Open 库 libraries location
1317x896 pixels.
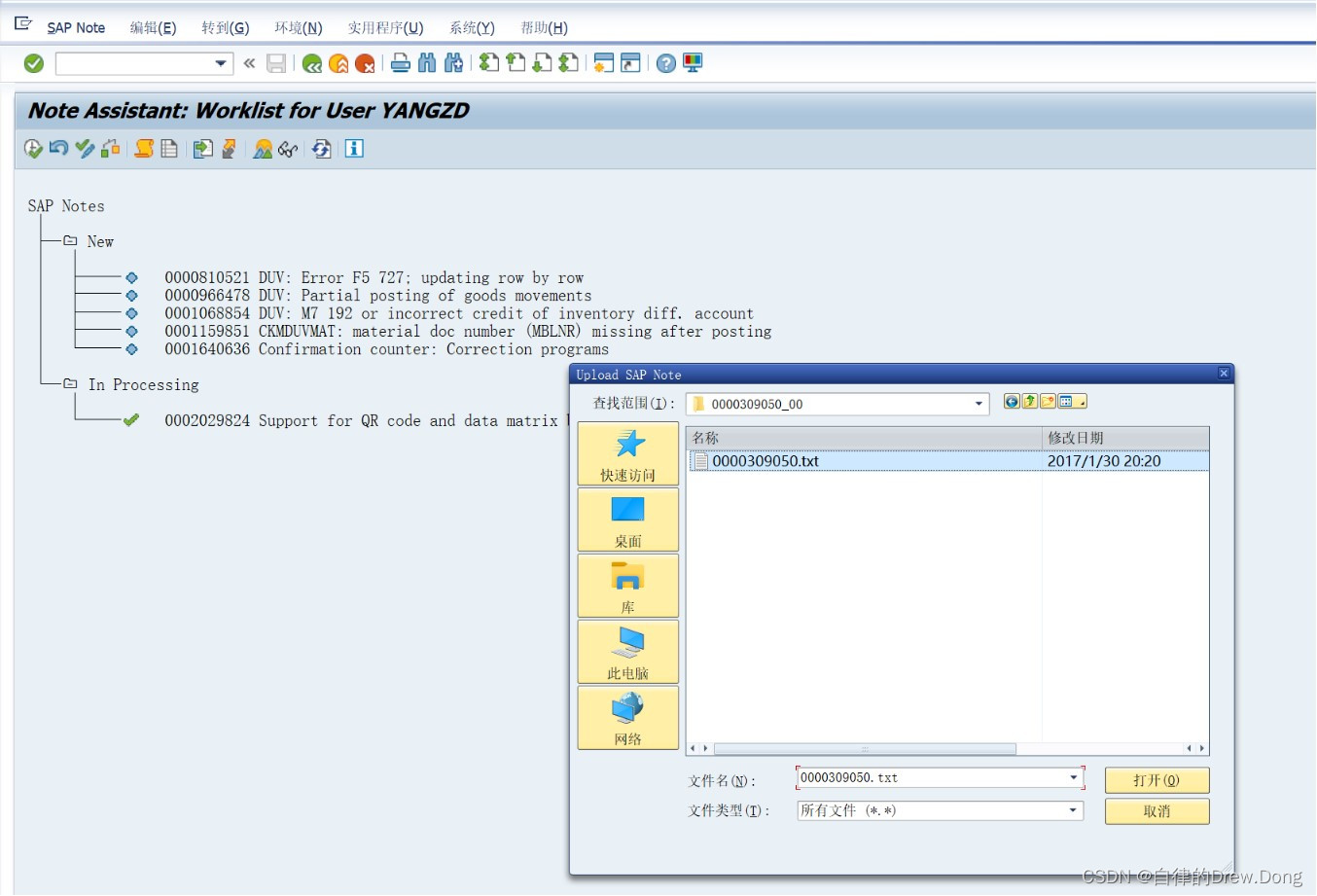628,586
